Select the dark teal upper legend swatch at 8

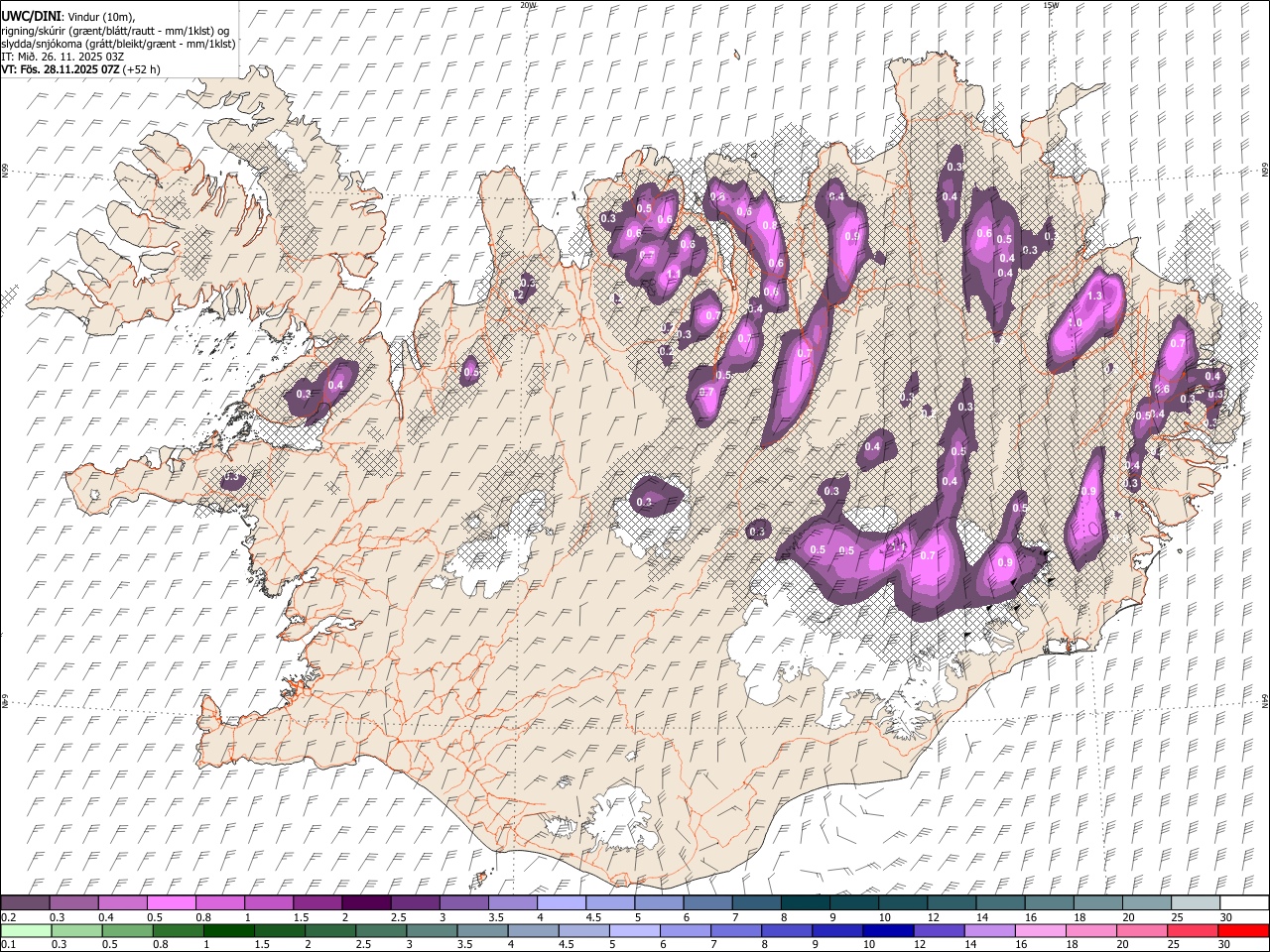click(806, 903)
